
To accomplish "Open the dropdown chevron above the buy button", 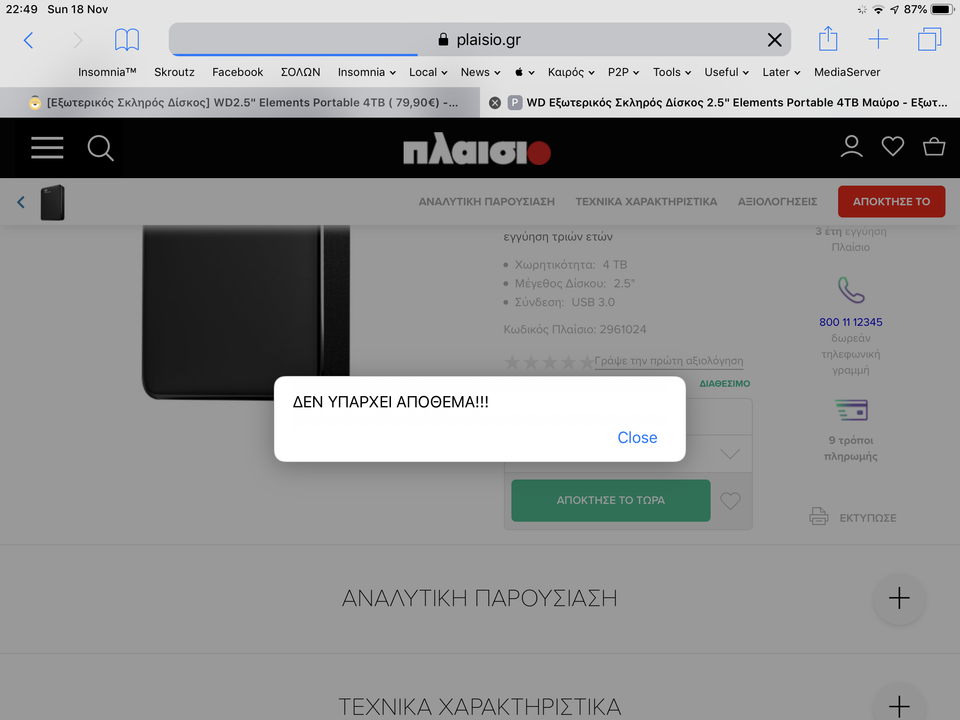I will (x=730, y=454).
